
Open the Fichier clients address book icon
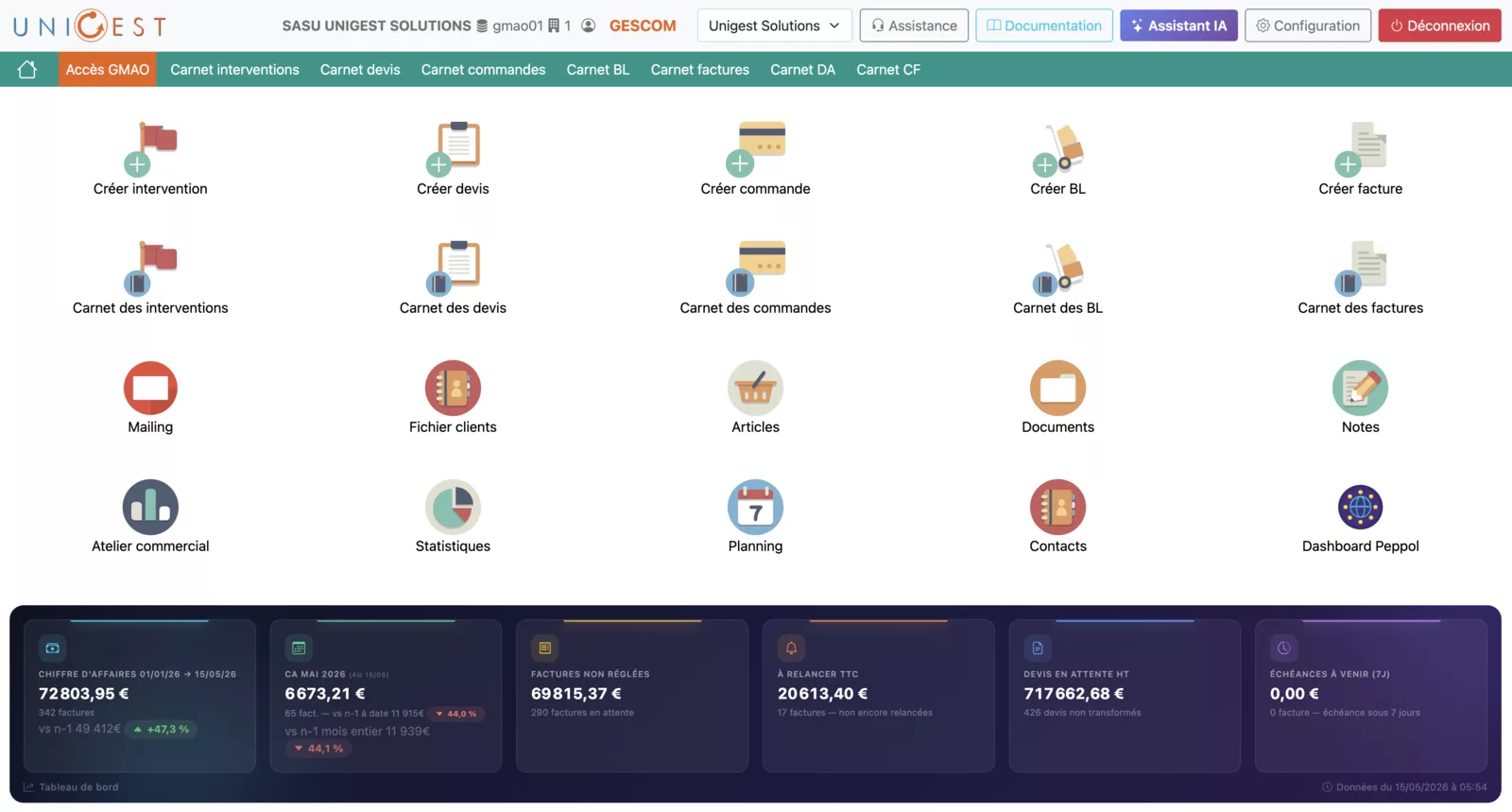coord(453,388)
